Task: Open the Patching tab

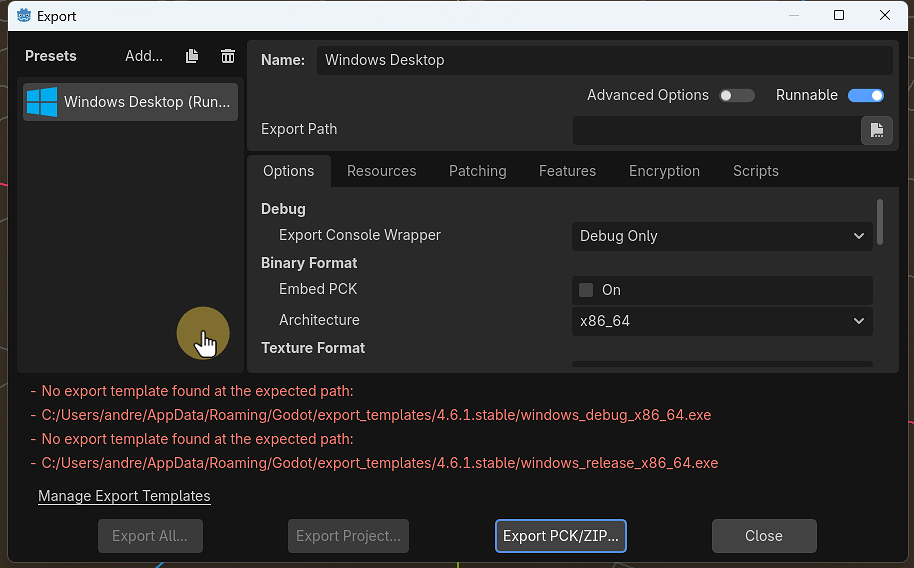Action: click(477, 171)
